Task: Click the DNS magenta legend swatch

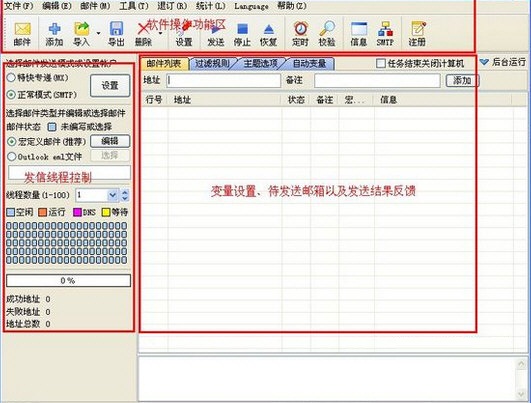Action: coord(78,212)
